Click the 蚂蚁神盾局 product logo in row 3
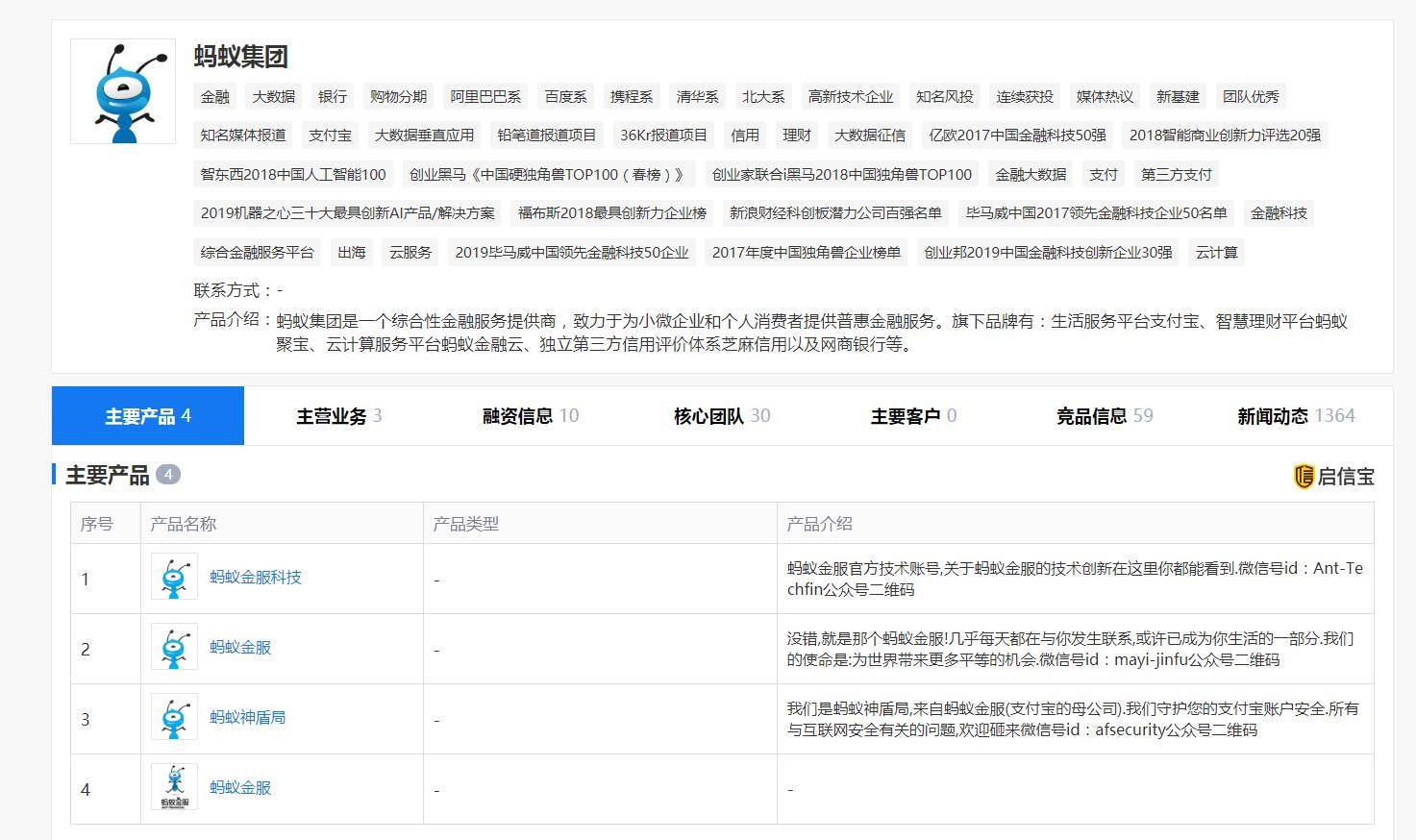 point(173,717)
